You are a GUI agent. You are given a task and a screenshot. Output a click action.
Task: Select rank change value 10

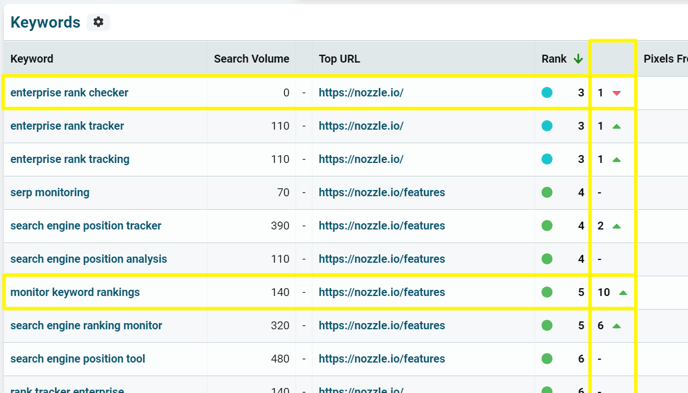[604, 292]
